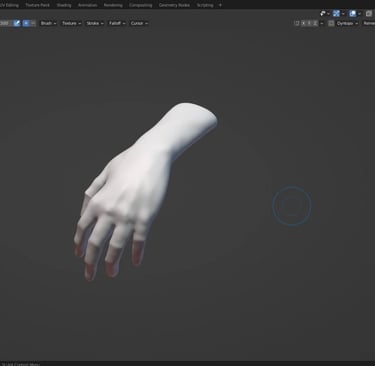Set brush direction to Add

pyautogui.click(x=26, y=23)
